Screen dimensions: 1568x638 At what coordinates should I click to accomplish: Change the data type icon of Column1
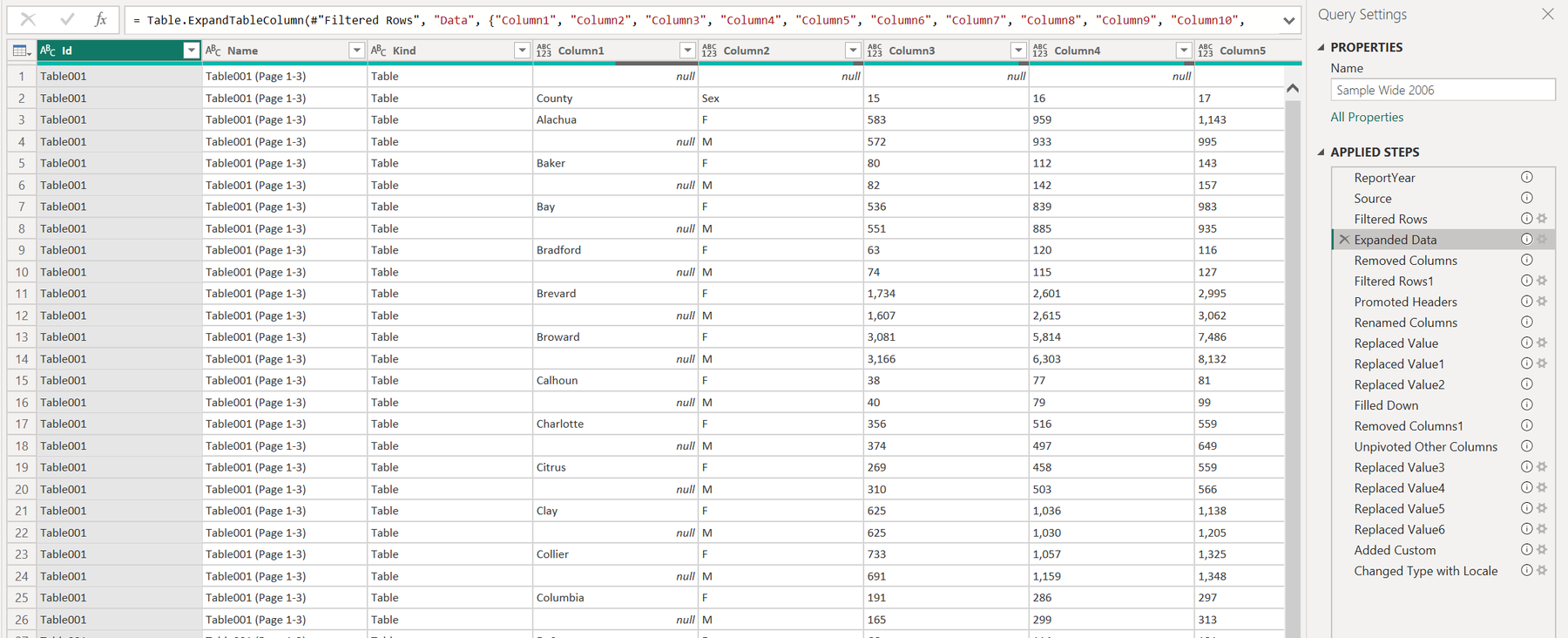[x=544, y=51]
